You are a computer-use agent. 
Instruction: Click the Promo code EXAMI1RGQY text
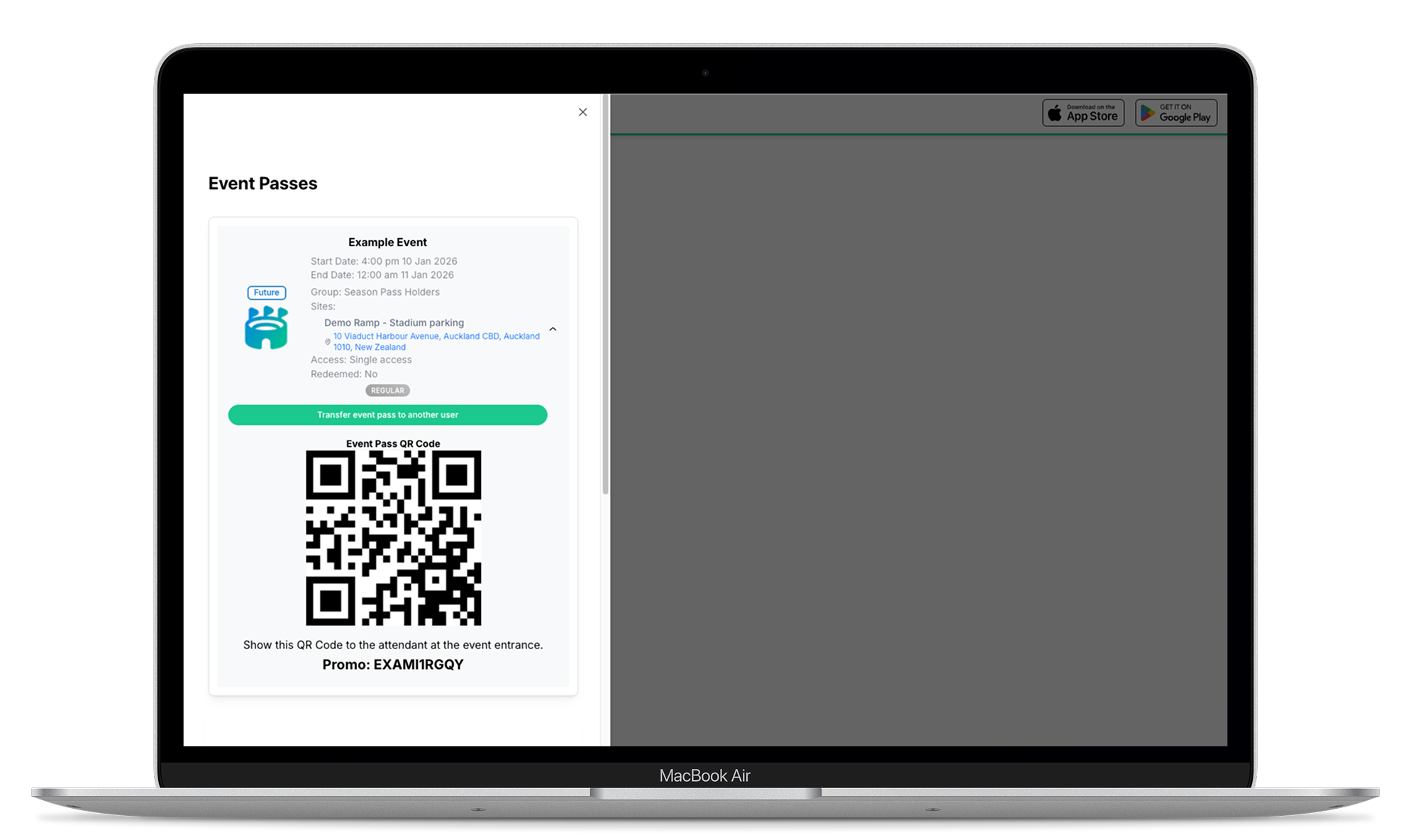(392, 665)
